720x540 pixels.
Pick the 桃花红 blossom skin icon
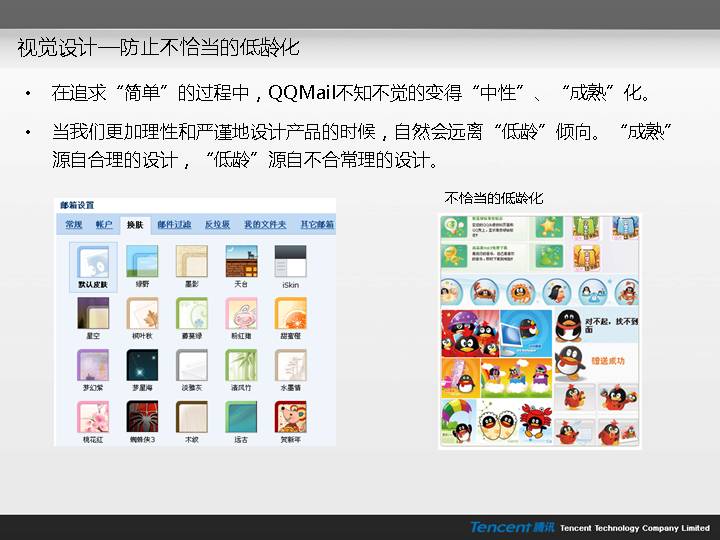93,417
